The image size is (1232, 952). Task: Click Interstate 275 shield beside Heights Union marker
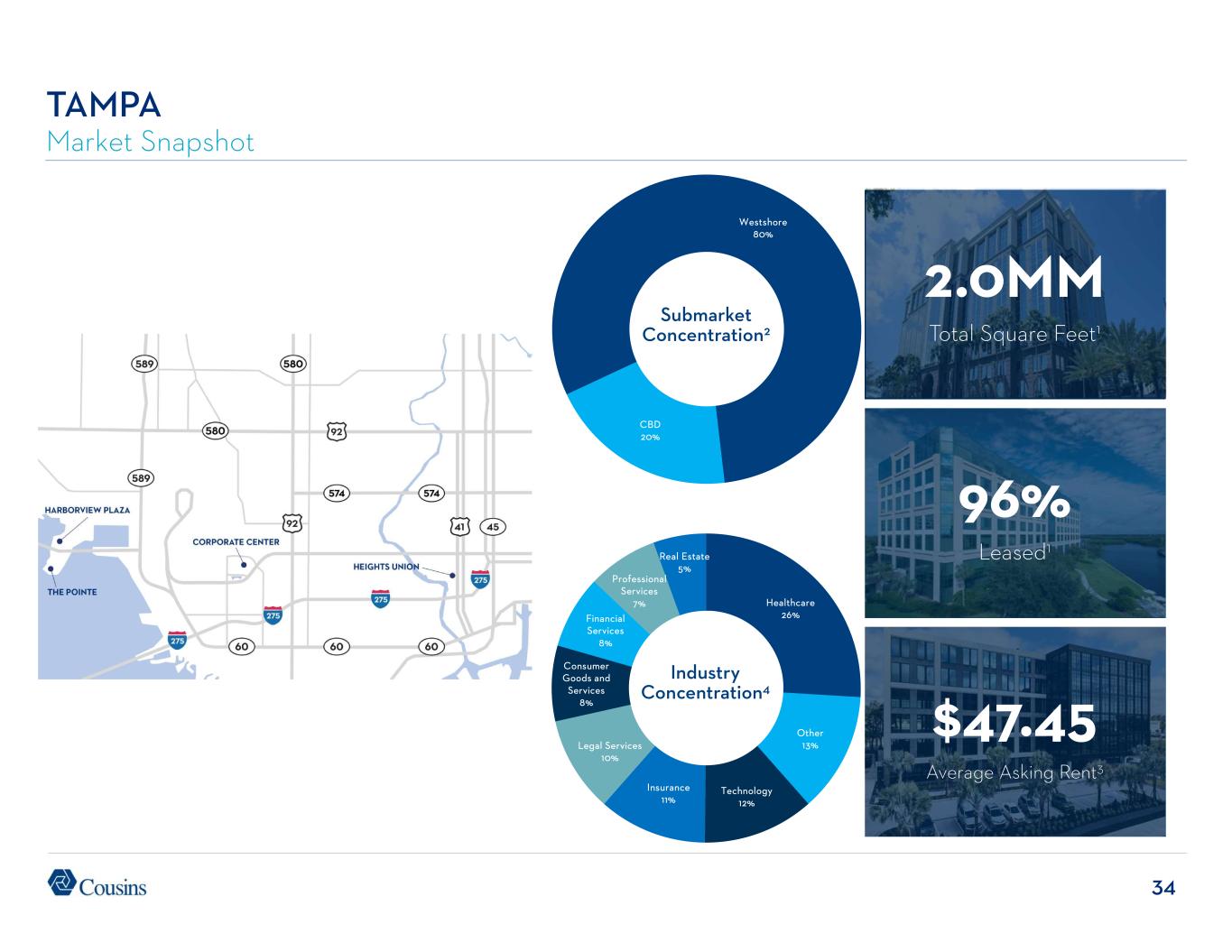[x=481, y=580]
